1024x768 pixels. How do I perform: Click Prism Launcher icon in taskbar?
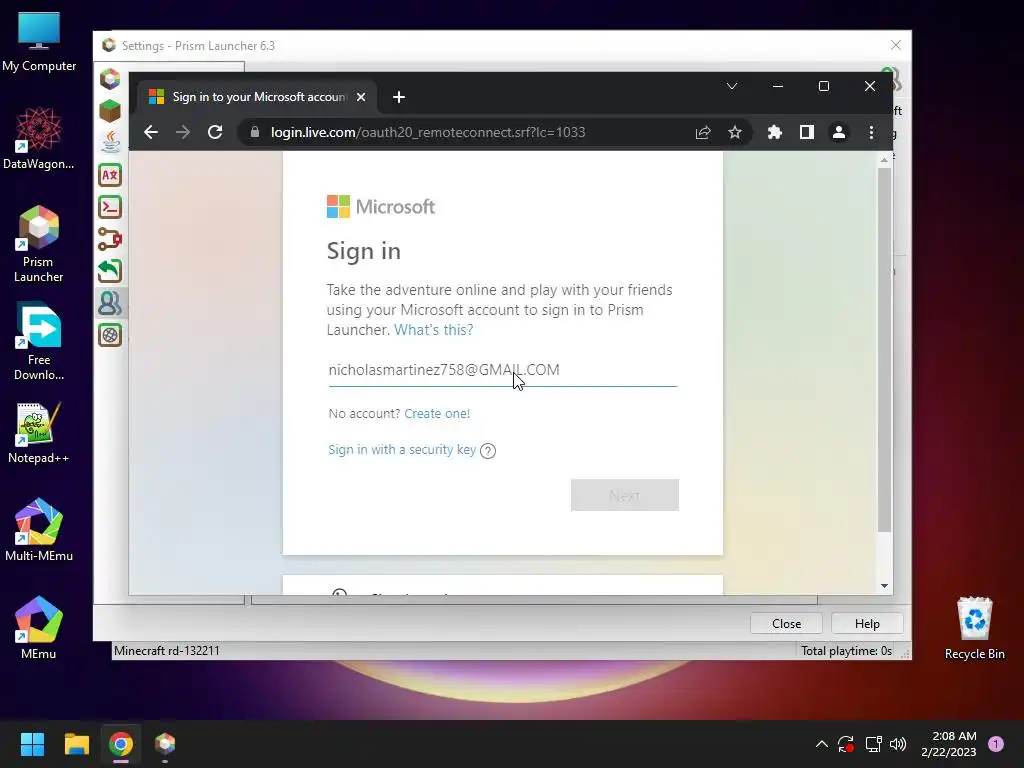point(165,744)
